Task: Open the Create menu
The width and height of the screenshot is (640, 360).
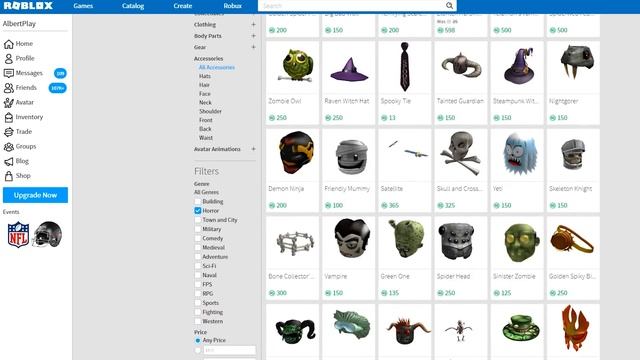Action: coord(182,6)
